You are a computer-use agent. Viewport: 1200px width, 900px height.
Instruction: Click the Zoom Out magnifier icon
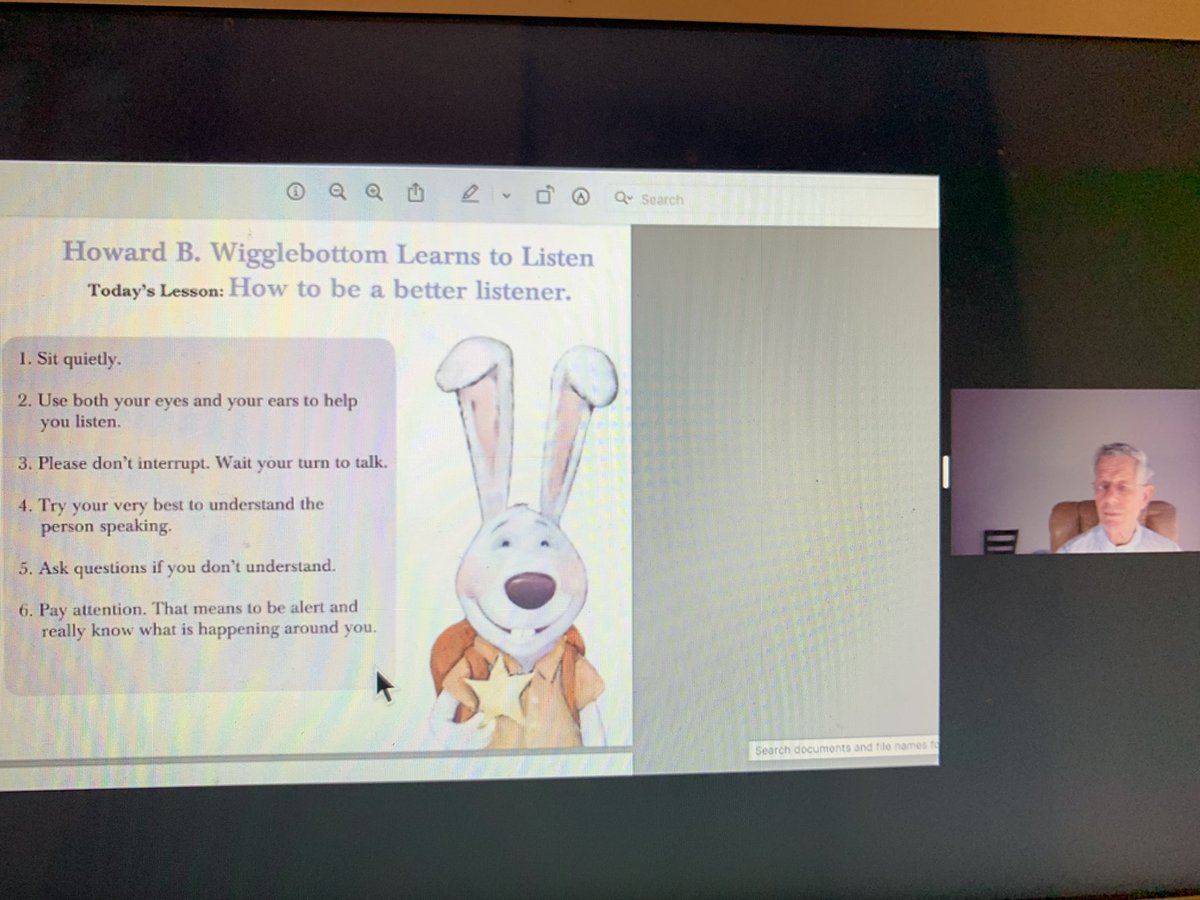point(337,193)
